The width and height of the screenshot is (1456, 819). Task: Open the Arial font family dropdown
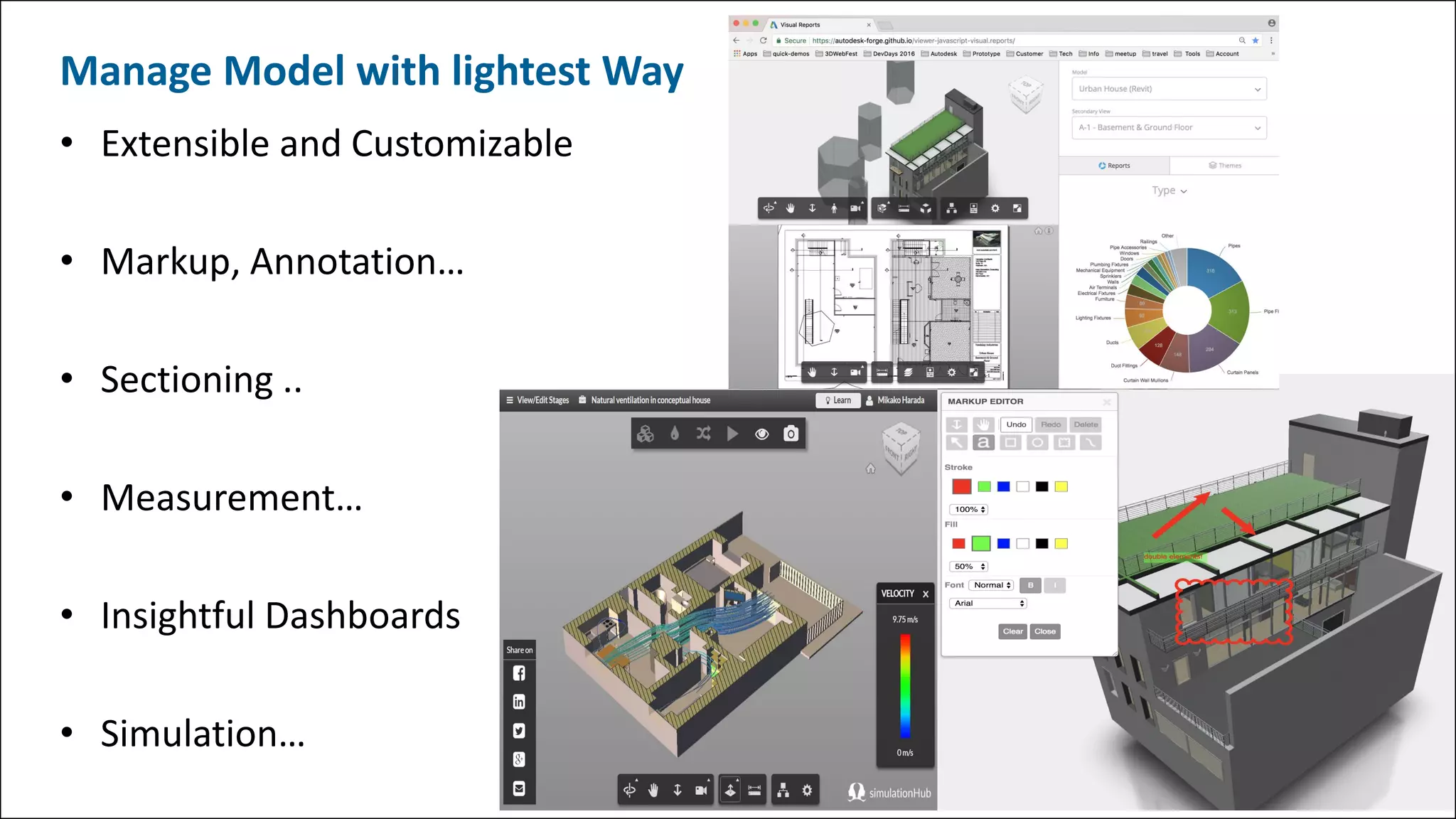988,603
